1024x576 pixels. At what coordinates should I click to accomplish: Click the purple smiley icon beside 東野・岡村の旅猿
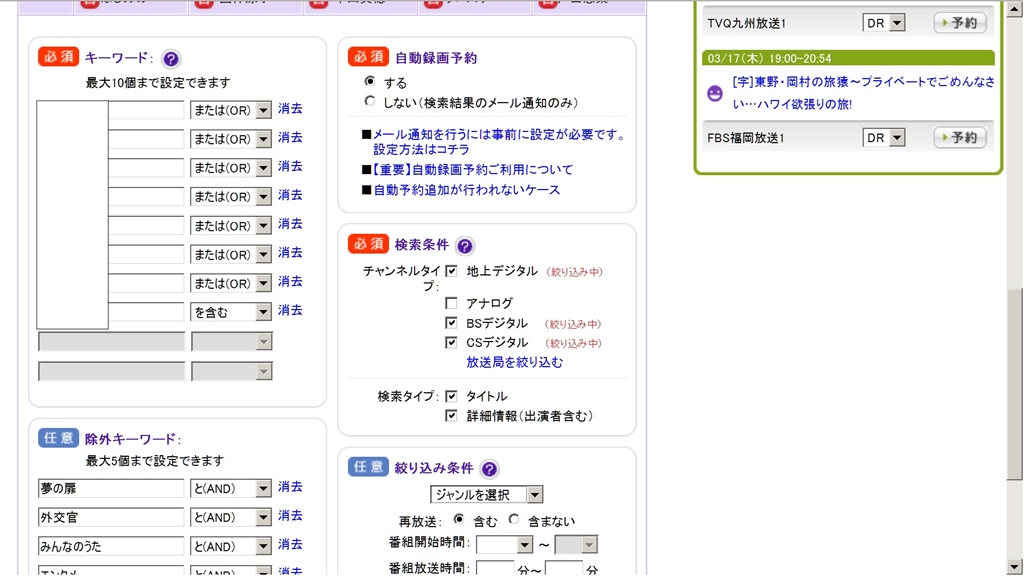[x=715, y=93]
